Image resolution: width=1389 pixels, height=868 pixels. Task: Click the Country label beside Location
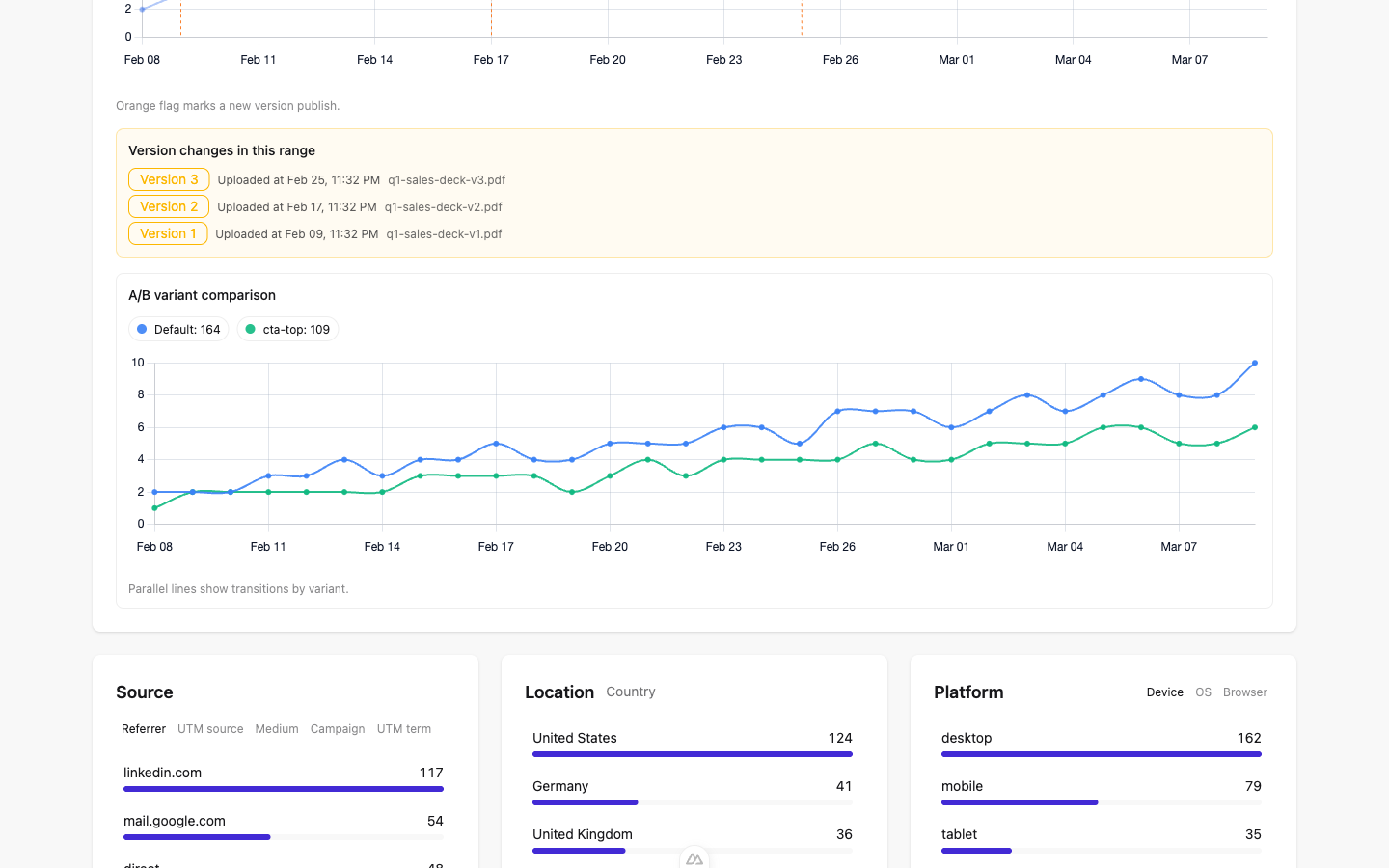pyautogui.click(x=631, y=692)
